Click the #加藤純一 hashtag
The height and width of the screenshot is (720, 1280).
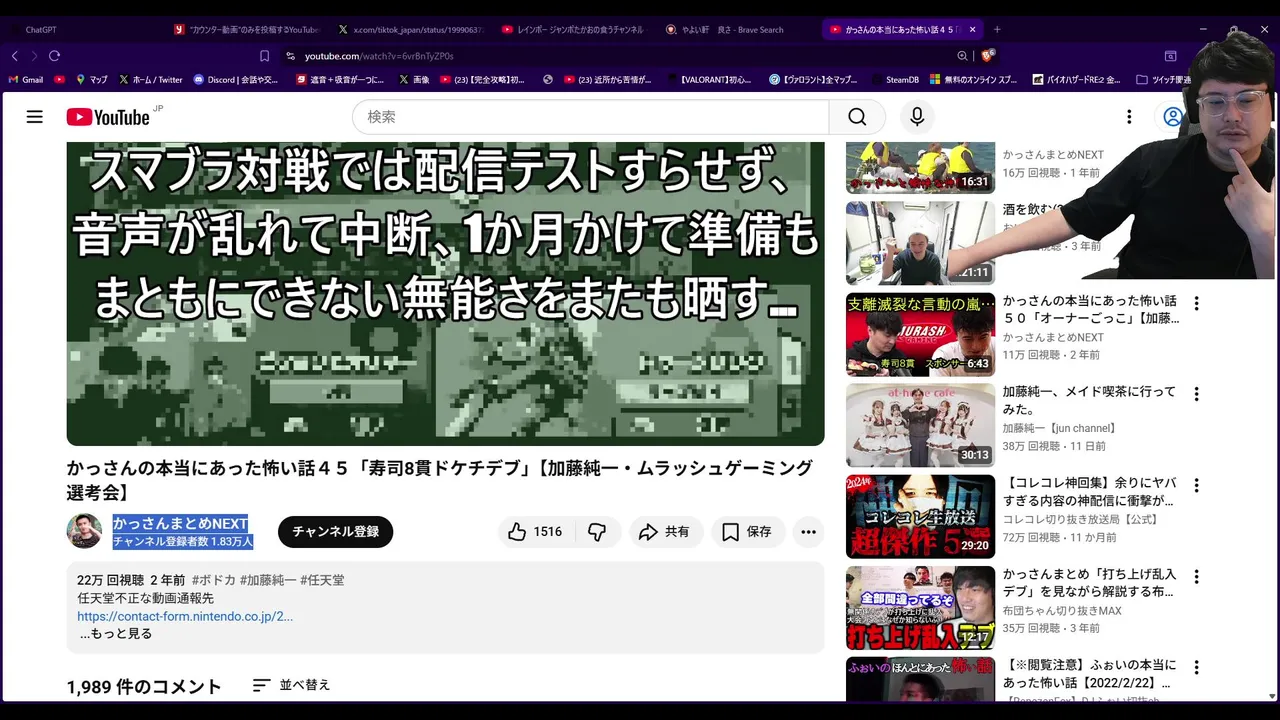click(x=268, y=580)
